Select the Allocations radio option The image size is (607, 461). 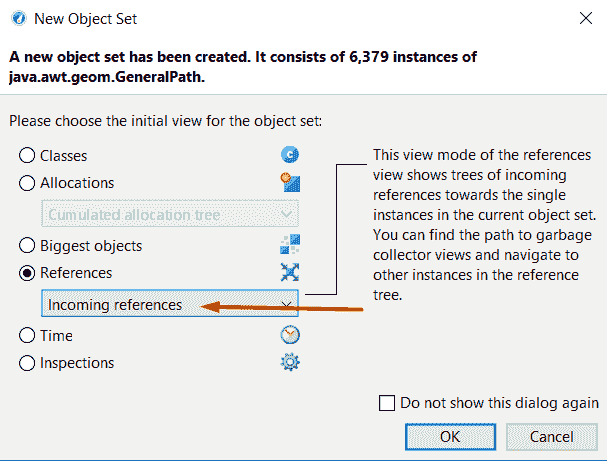(x=27, y=183)
